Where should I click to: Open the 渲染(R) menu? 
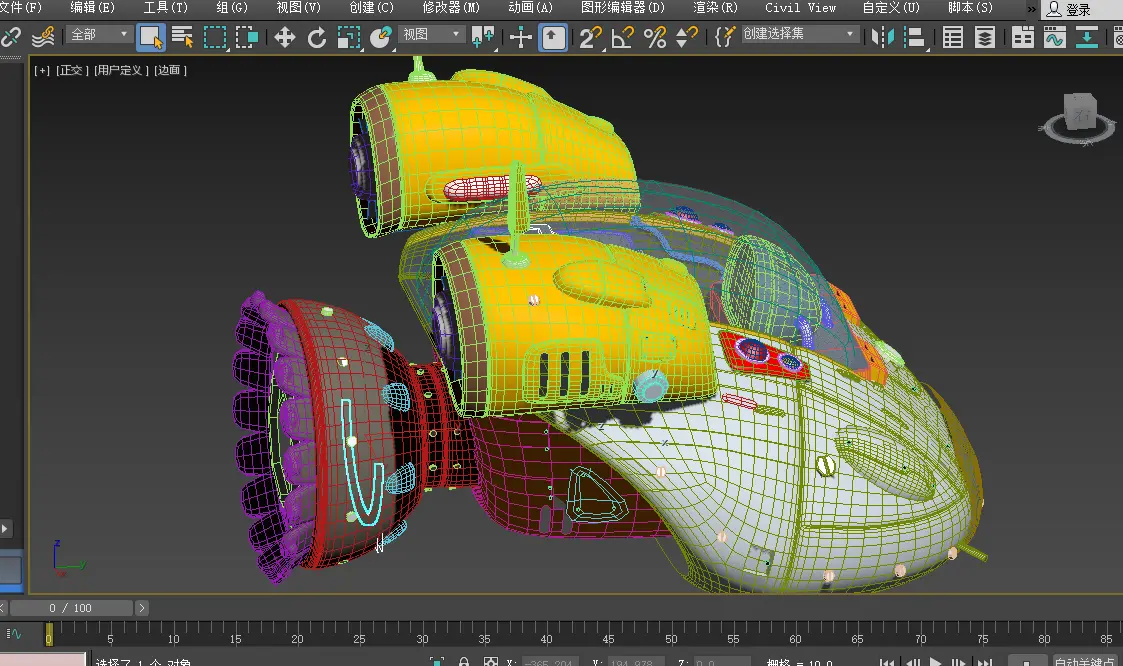coord(715,8)
